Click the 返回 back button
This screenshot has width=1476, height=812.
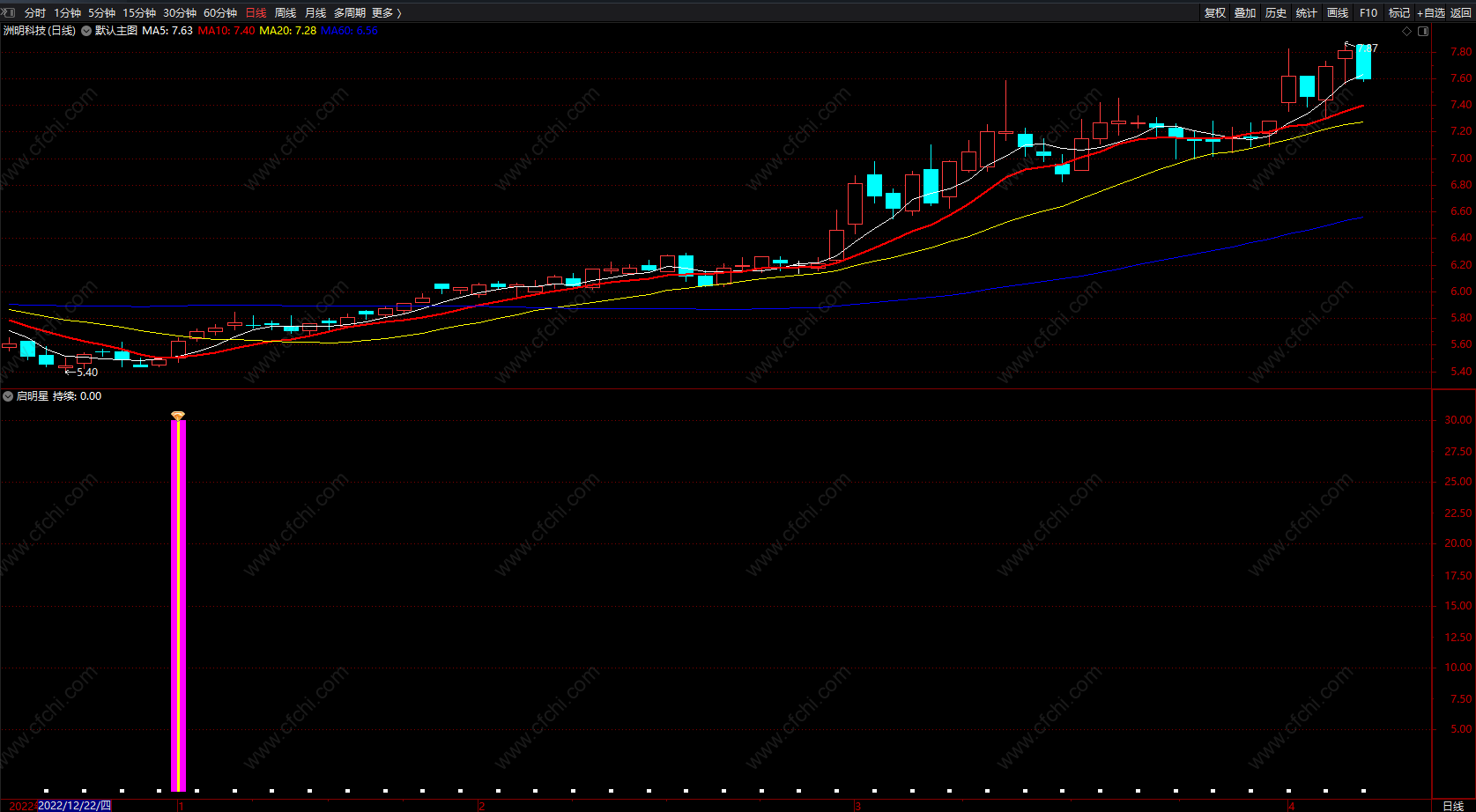coord(1461,13)
